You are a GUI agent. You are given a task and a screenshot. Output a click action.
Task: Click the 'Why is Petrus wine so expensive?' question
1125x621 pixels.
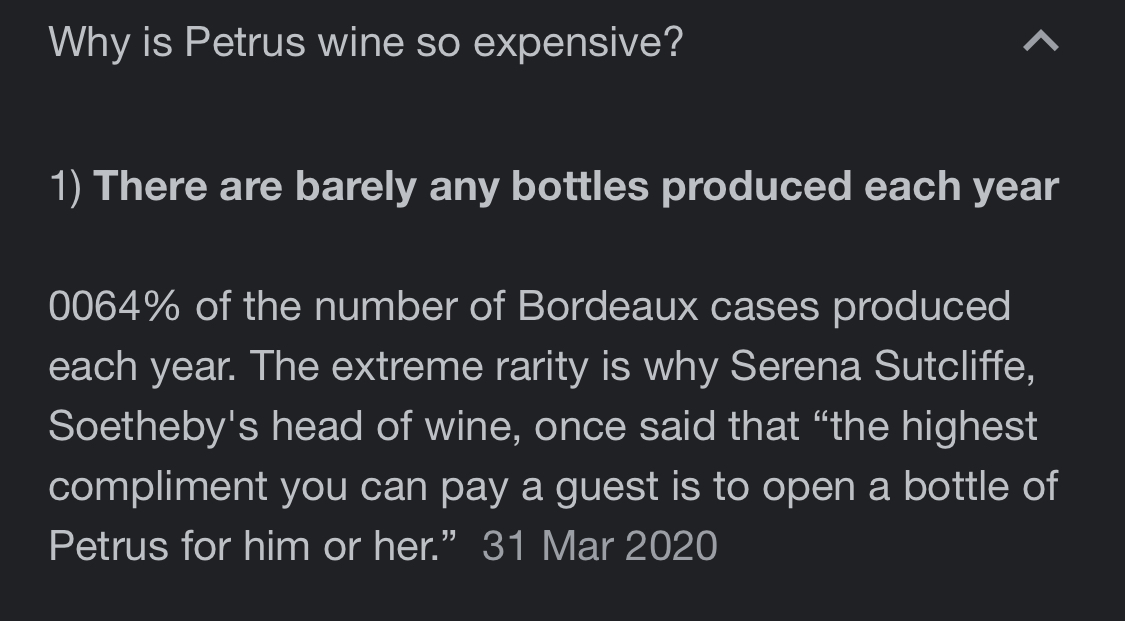coord(366,42)
